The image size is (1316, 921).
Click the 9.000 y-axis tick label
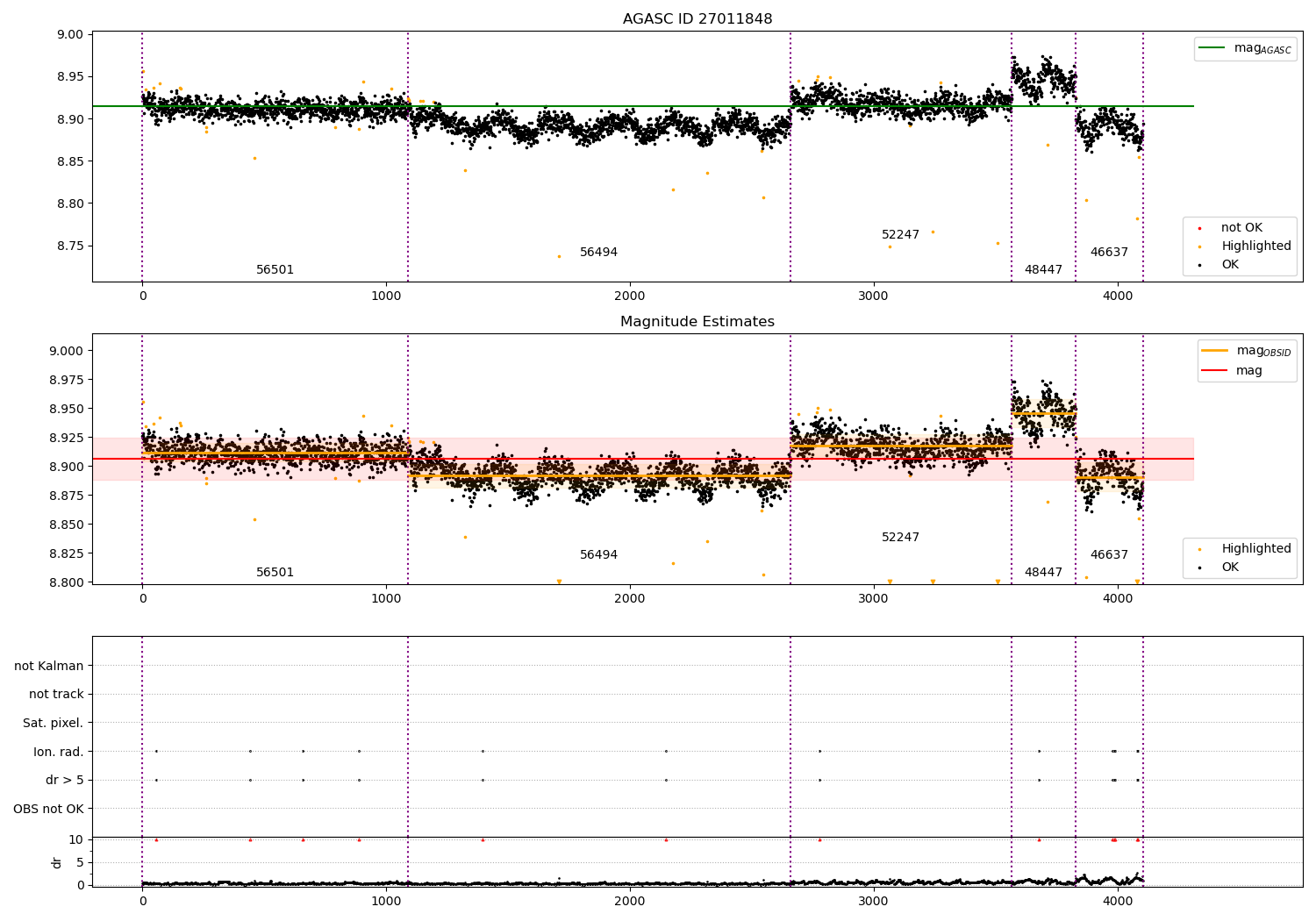pyautogui.click(x=67, y=351)
